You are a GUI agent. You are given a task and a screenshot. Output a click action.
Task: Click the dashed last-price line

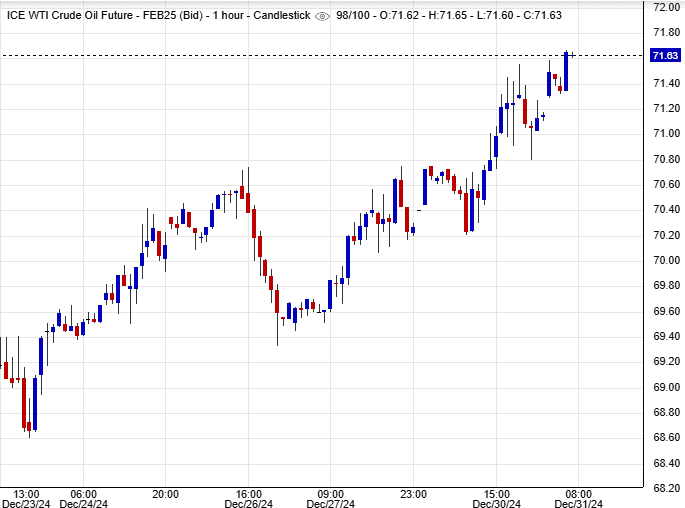pos(300,55)
